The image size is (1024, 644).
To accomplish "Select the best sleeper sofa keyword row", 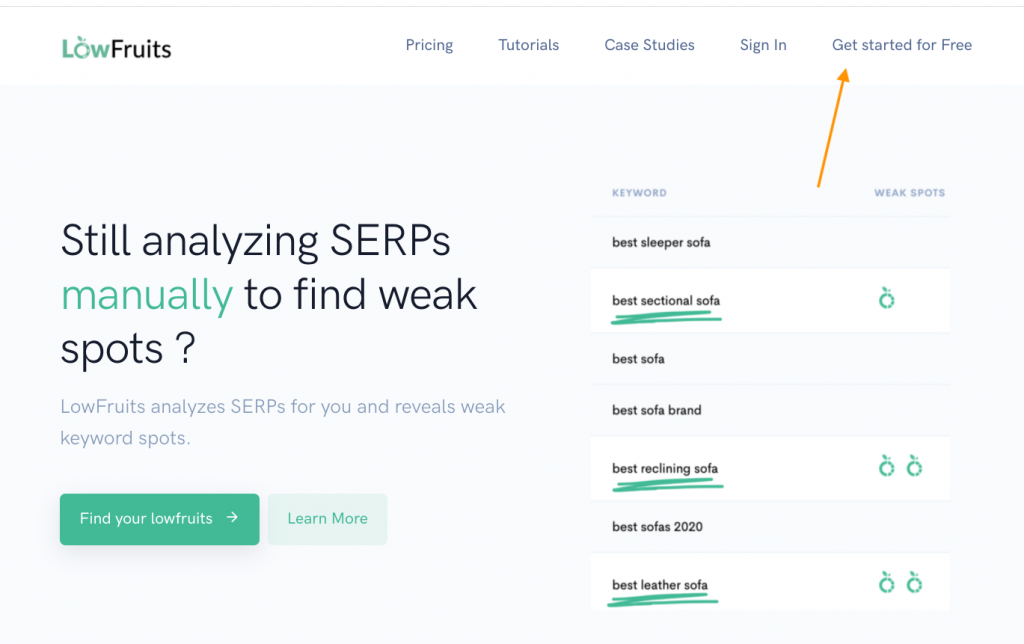I will coord(770,242).
